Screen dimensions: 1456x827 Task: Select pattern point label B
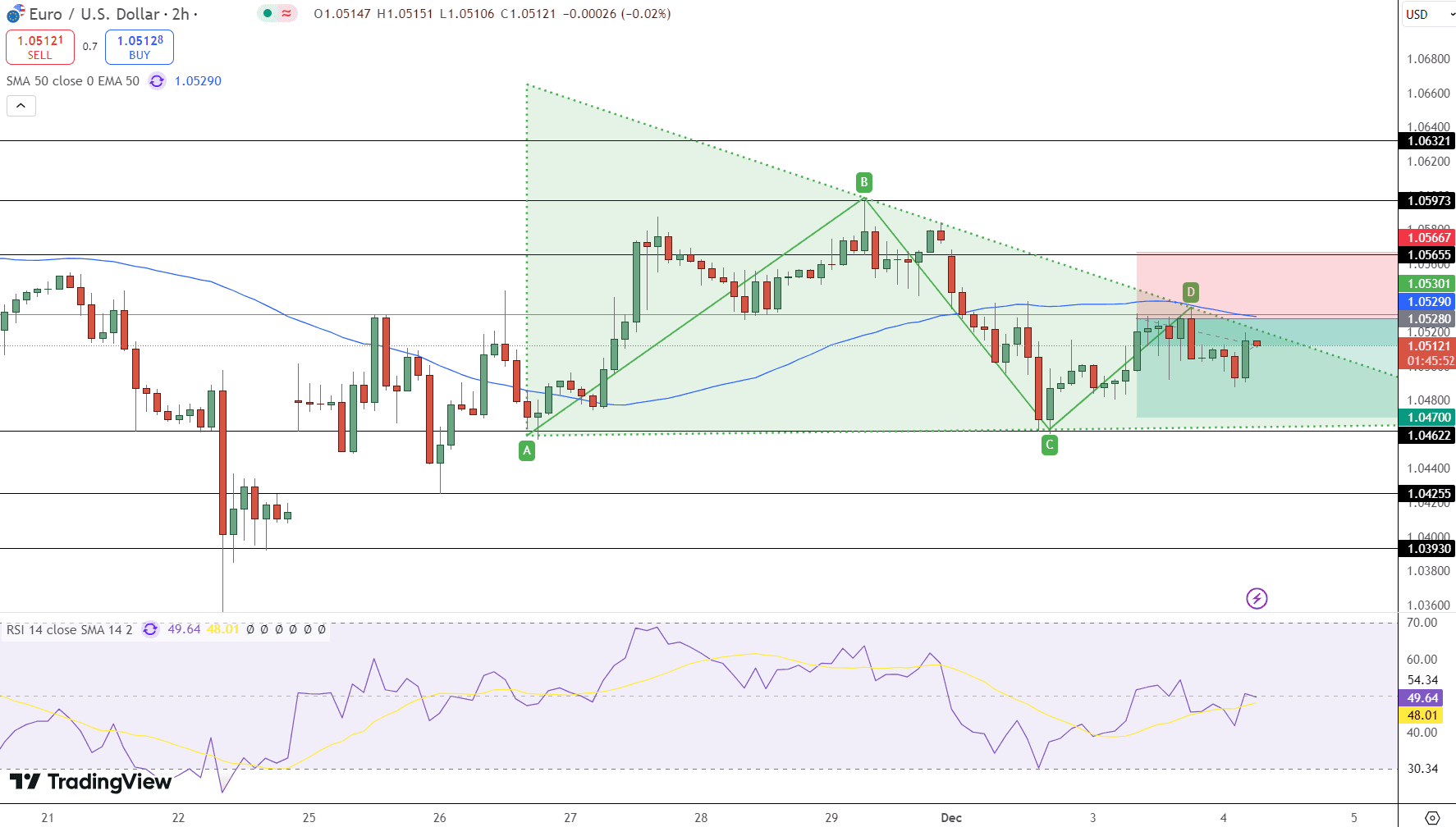pos(863,182)
